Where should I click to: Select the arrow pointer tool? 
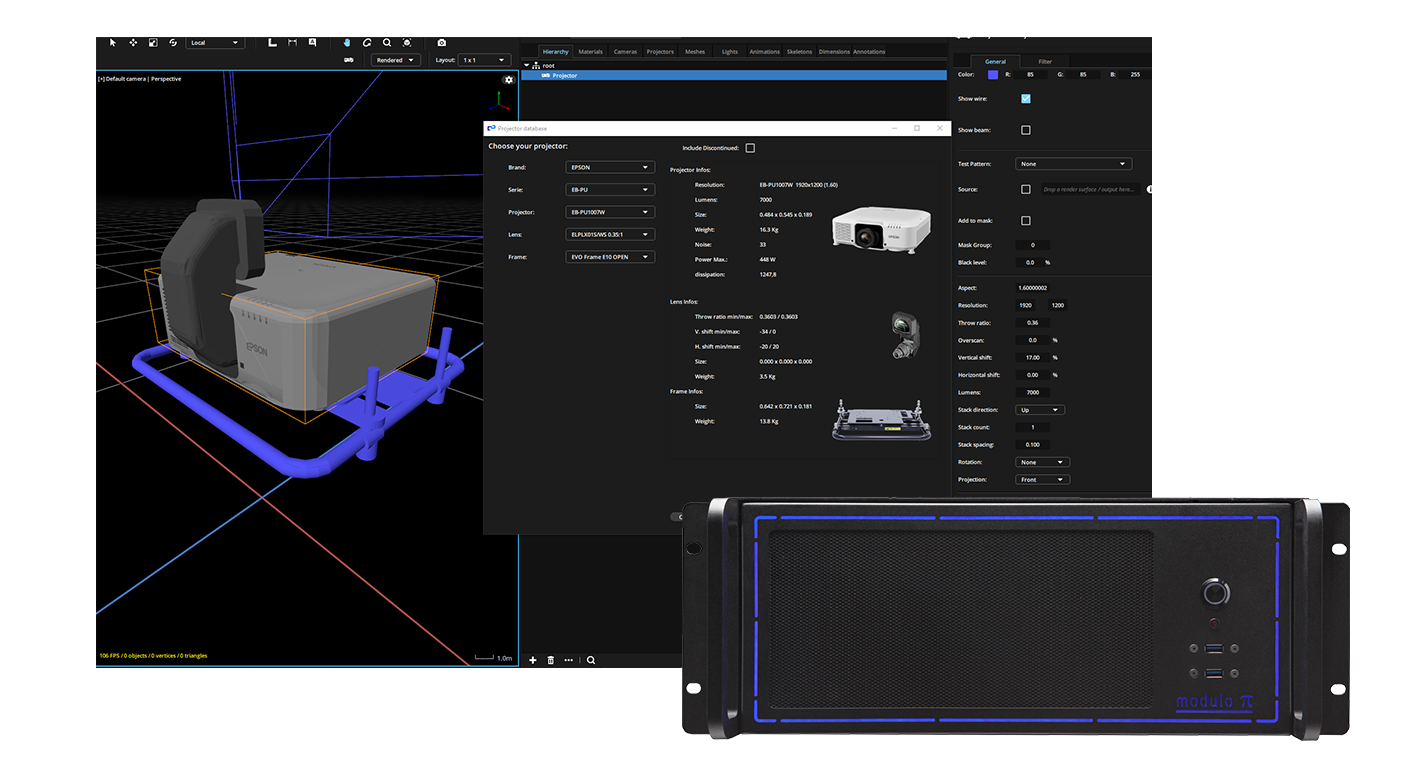112,43
